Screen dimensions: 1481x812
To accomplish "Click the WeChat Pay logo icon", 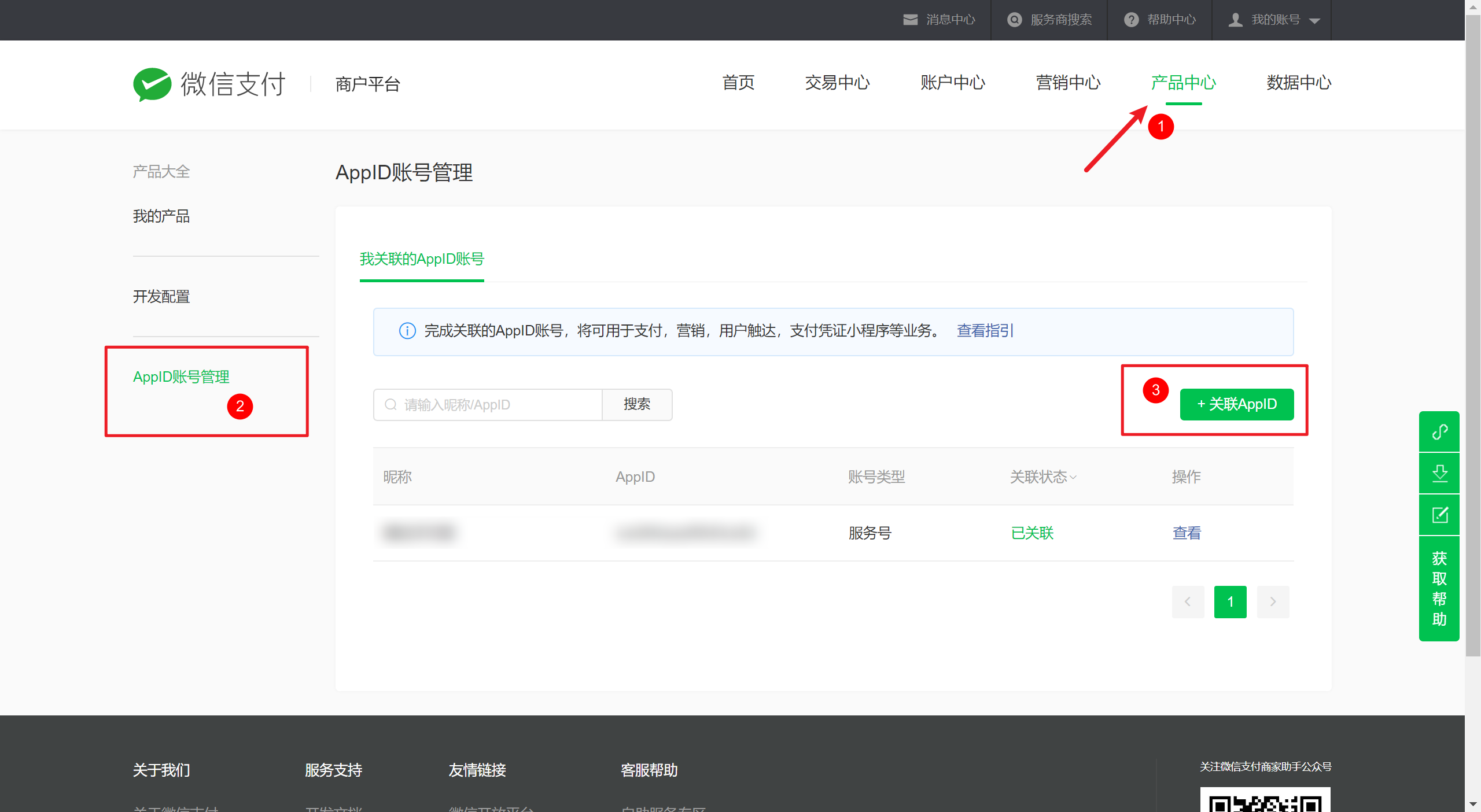I will [152, 84].
